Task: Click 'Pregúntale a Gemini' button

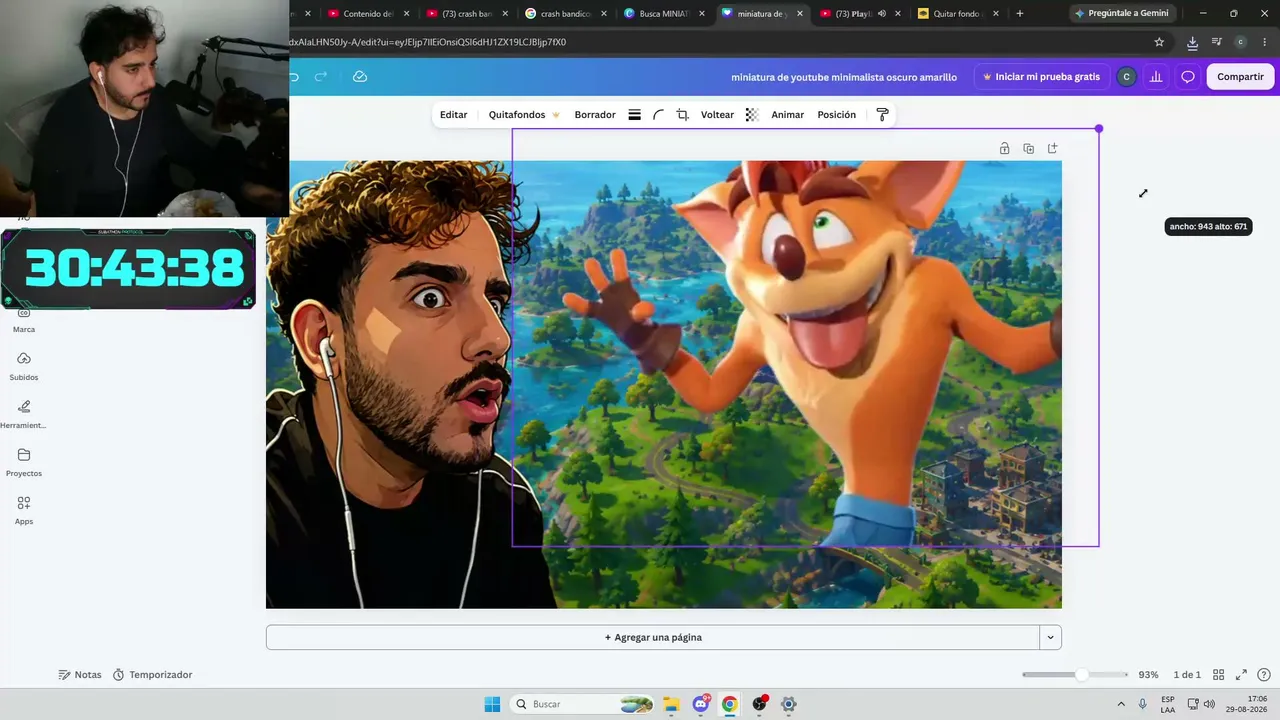Action: point(1121,14)
